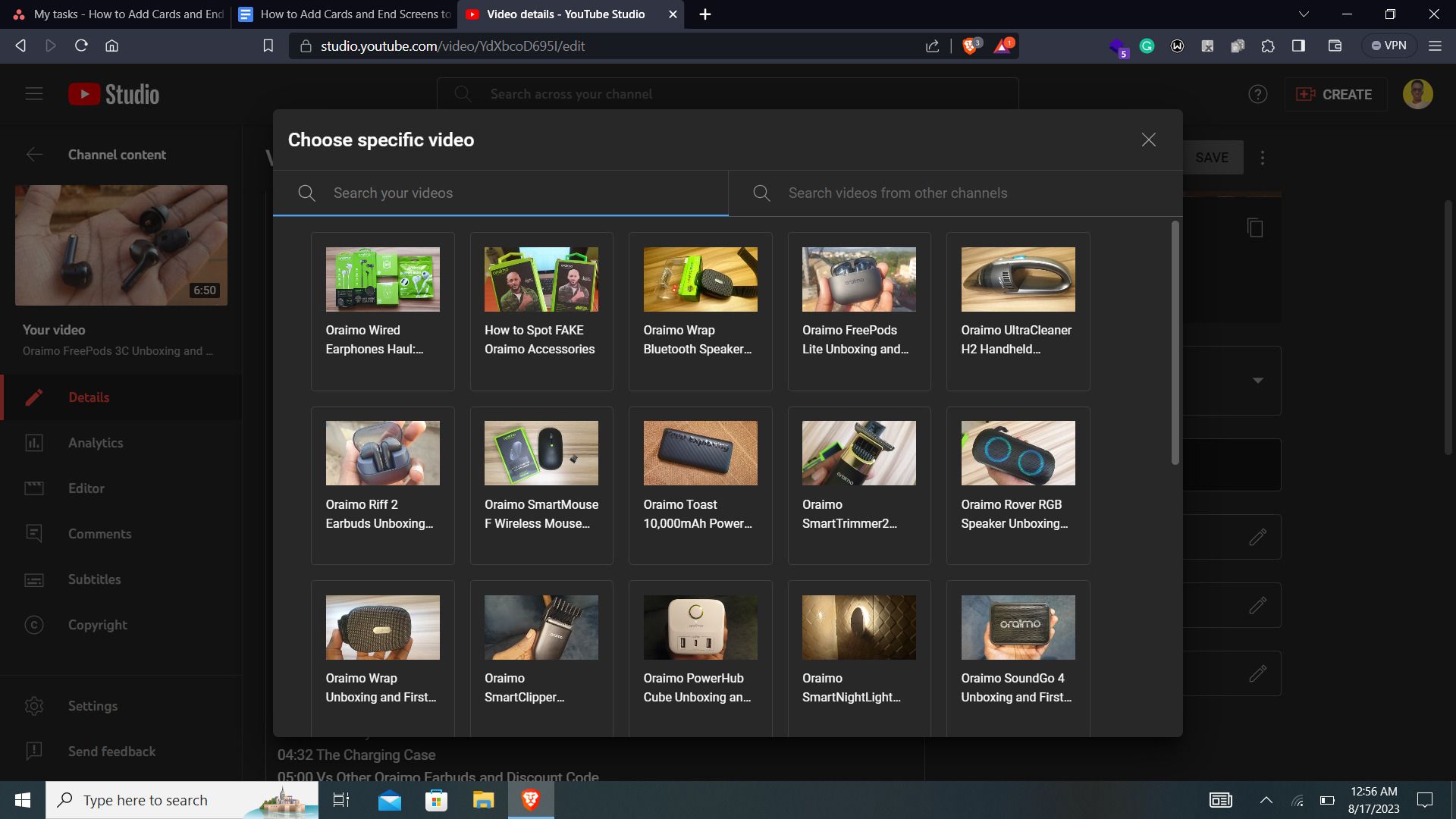Select Oraimo Toast 10,000mAh Power video
The image size is (1456, 819).
(700, 485)
